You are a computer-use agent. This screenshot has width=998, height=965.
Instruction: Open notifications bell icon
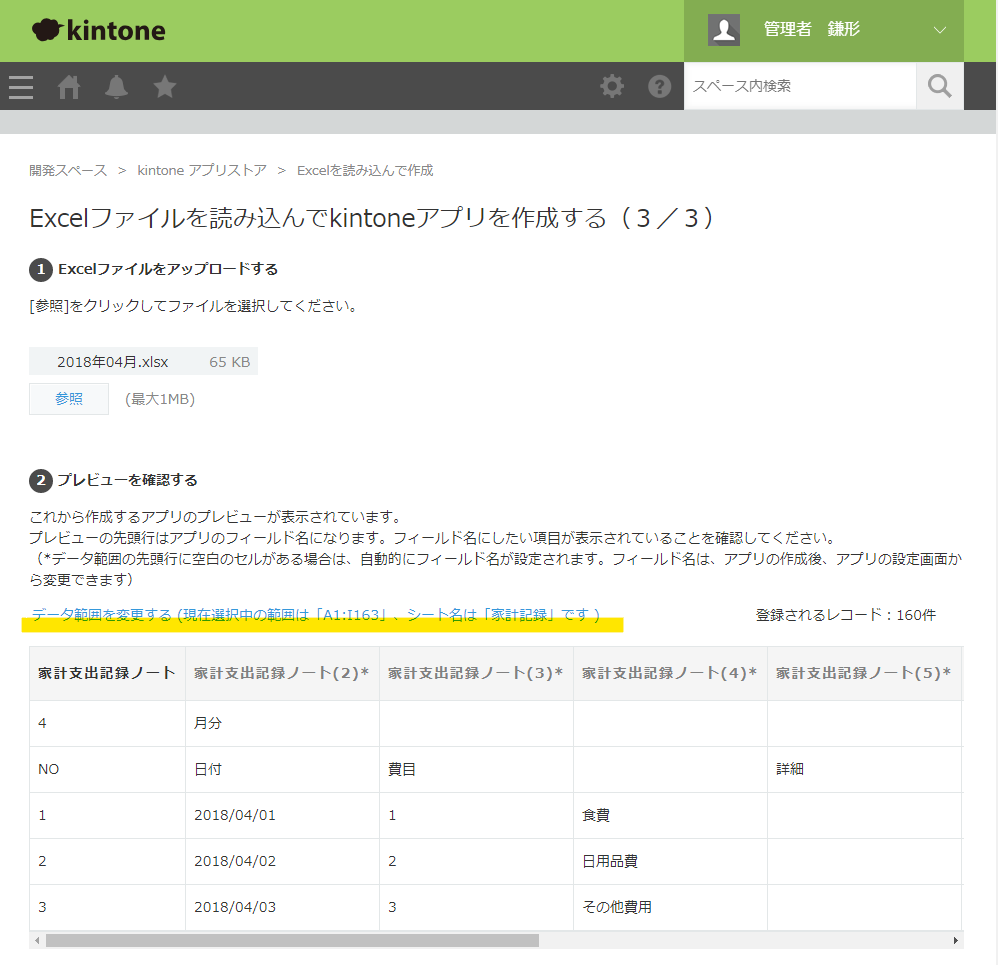pyautogui.click(x=116, y=87)
